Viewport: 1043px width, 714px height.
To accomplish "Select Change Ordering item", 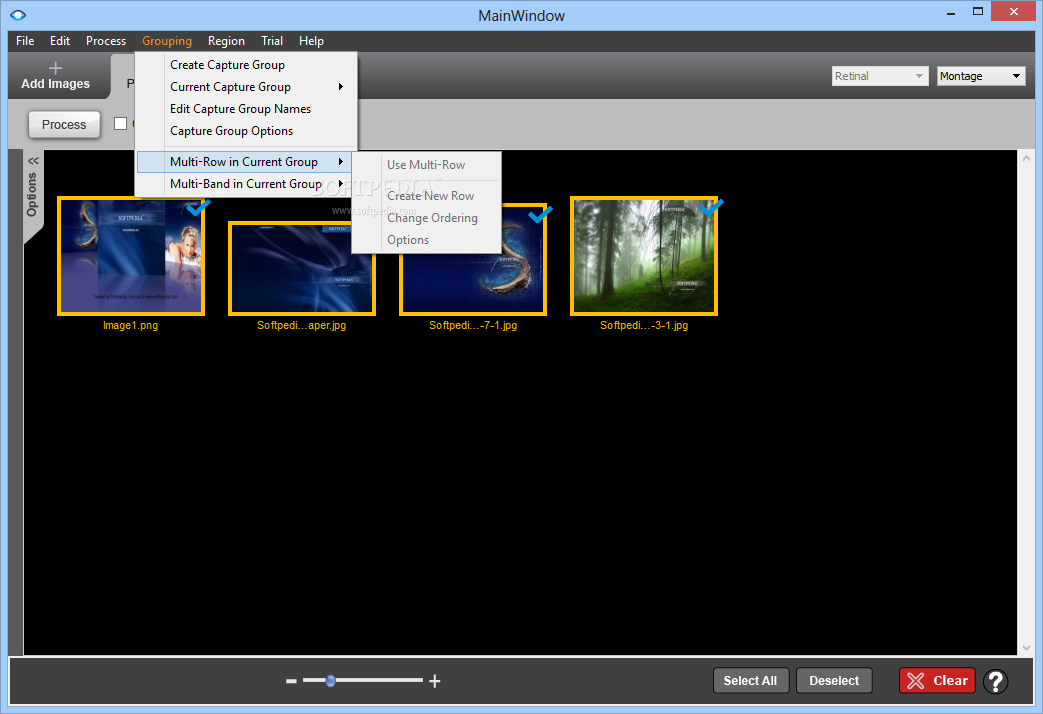I will [x=426, y=218].
